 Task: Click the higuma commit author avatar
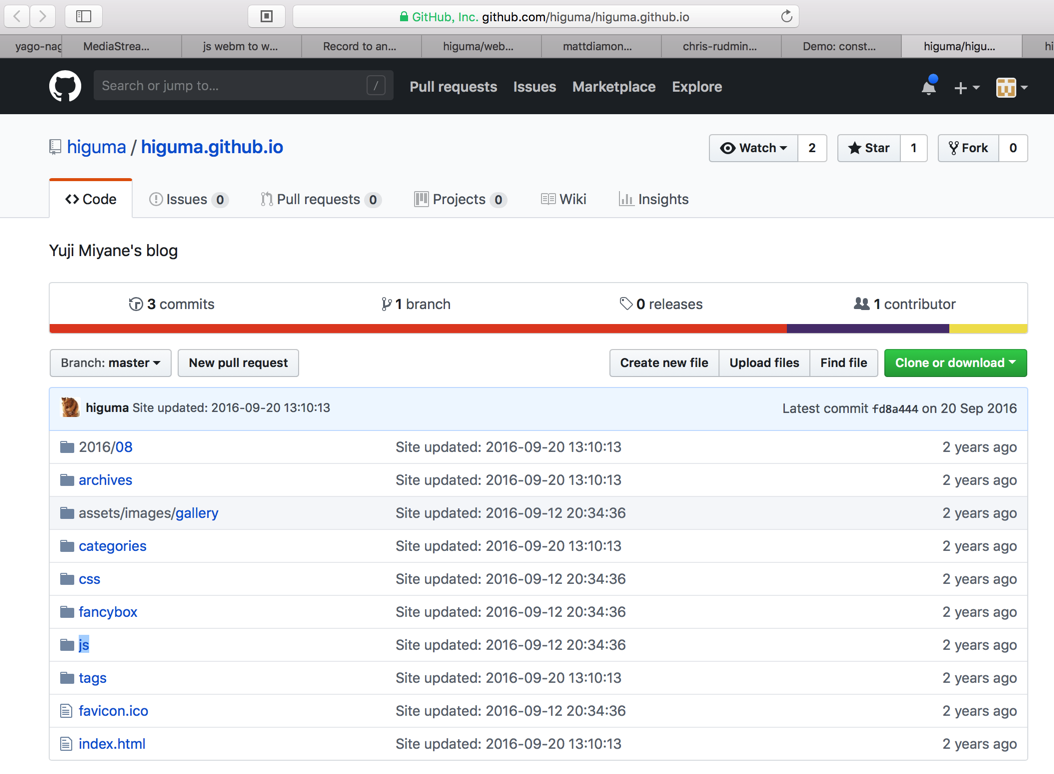pyautogui.click(x=71, y=408)
